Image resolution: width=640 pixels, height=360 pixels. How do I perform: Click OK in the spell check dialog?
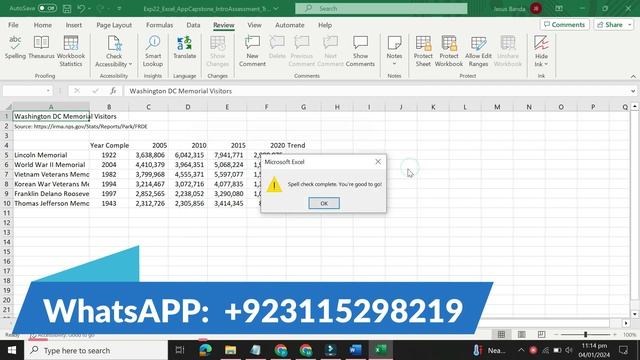tap(324, 203)
